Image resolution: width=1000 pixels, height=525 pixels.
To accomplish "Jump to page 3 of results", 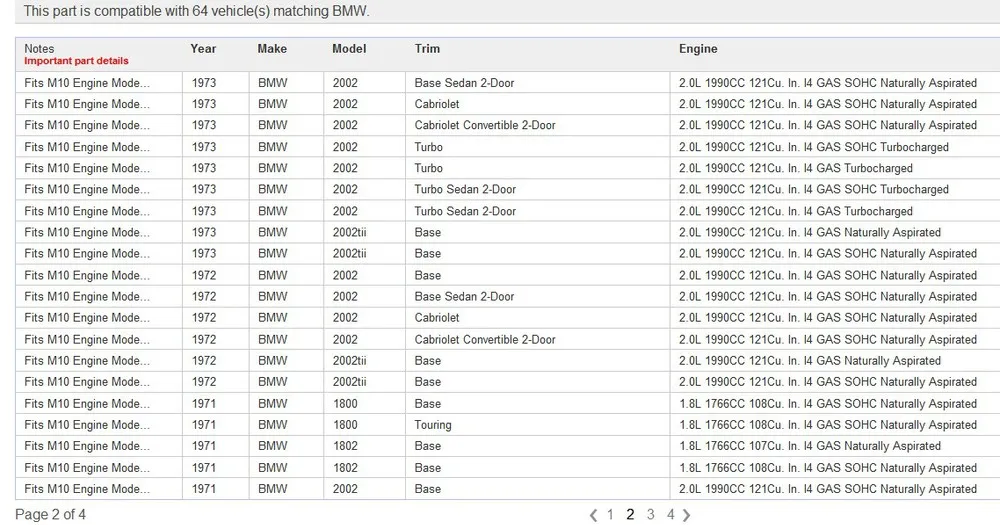I will [x=651, y=514].
